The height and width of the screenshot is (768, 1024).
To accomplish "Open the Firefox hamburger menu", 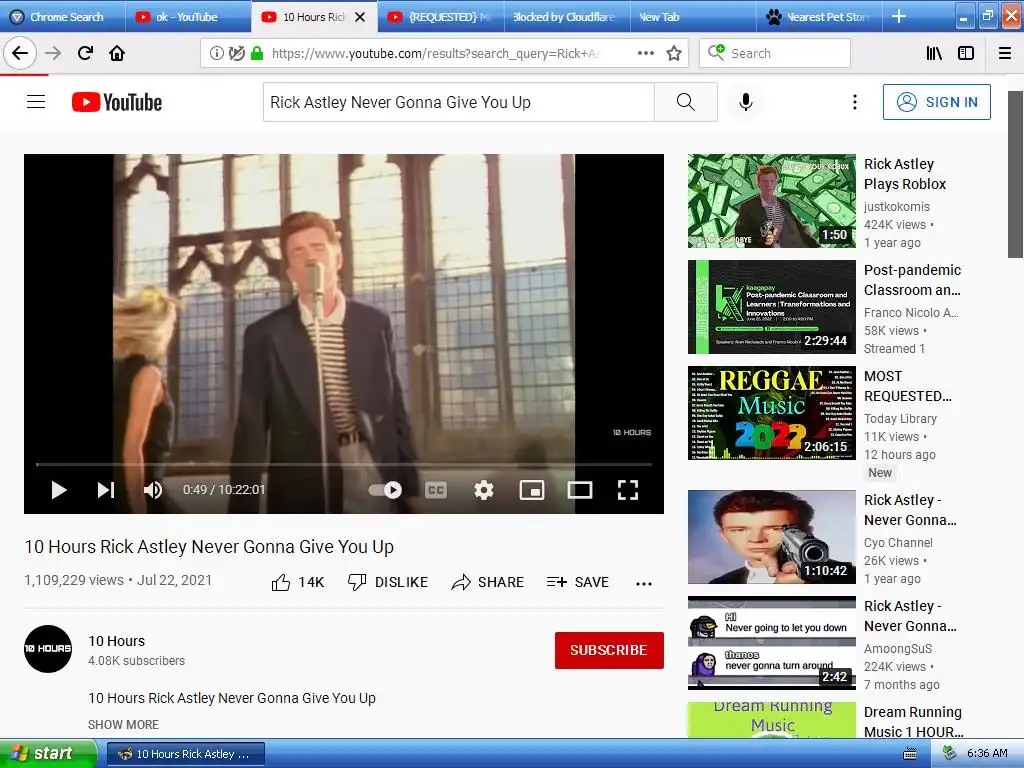I will pyautogui.click(x=1005, y=54).
